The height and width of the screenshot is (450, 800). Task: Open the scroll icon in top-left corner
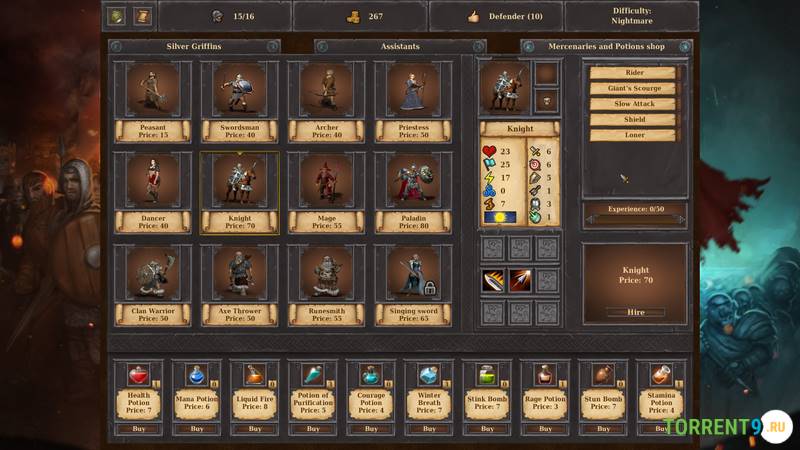coord(142,16)
